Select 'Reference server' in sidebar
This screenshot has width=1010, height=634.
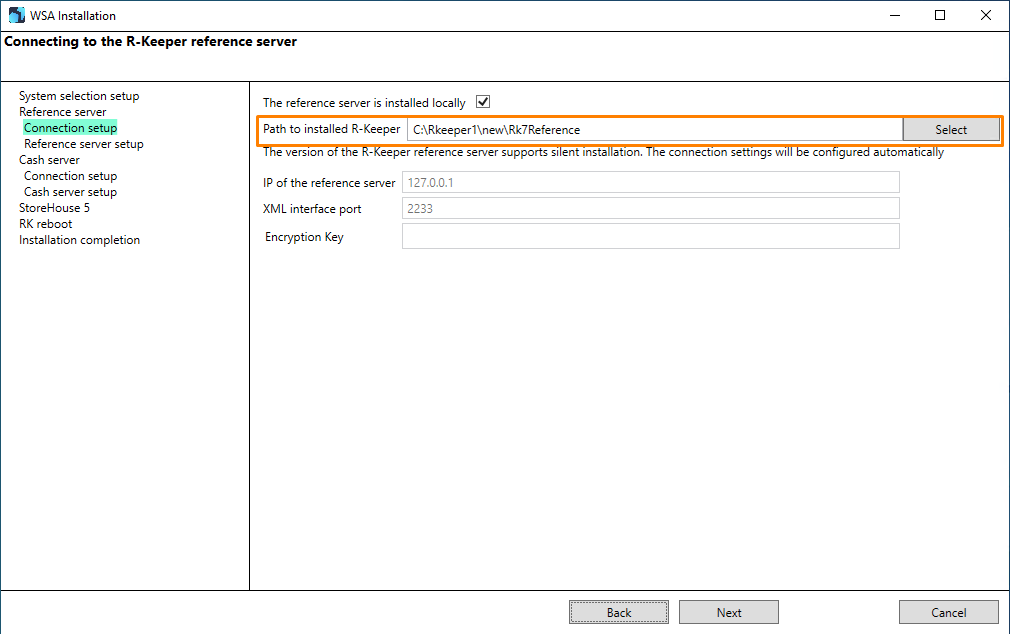[62, 112]
